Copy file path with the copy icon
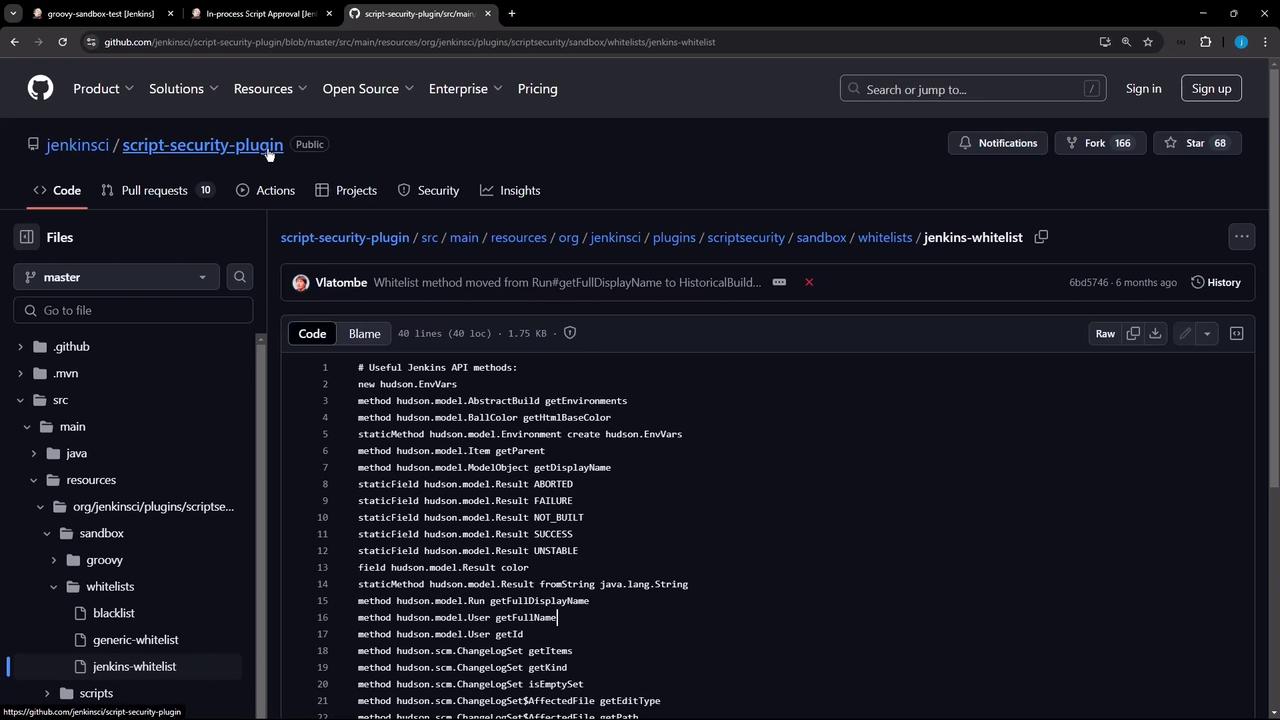The height and width of the screenshot is (720, 1280). (x=1041, y=237)
